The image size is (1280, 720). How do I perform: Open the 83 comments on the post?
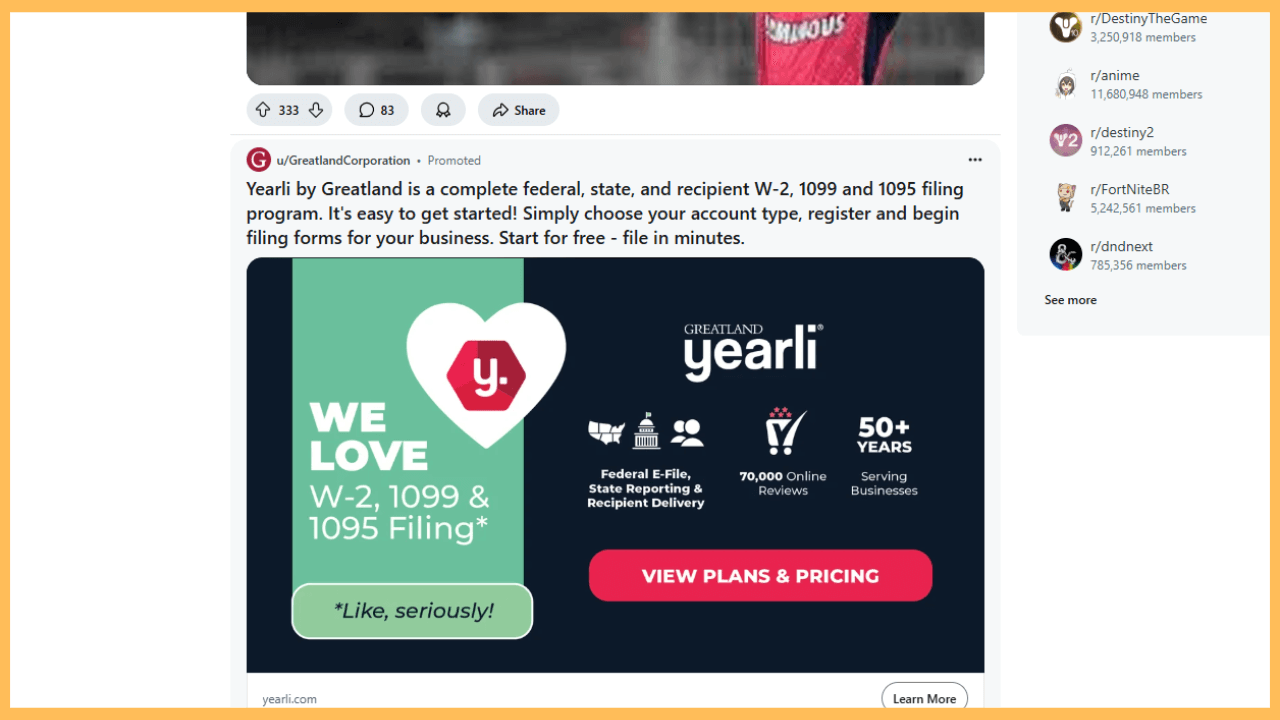376,110
